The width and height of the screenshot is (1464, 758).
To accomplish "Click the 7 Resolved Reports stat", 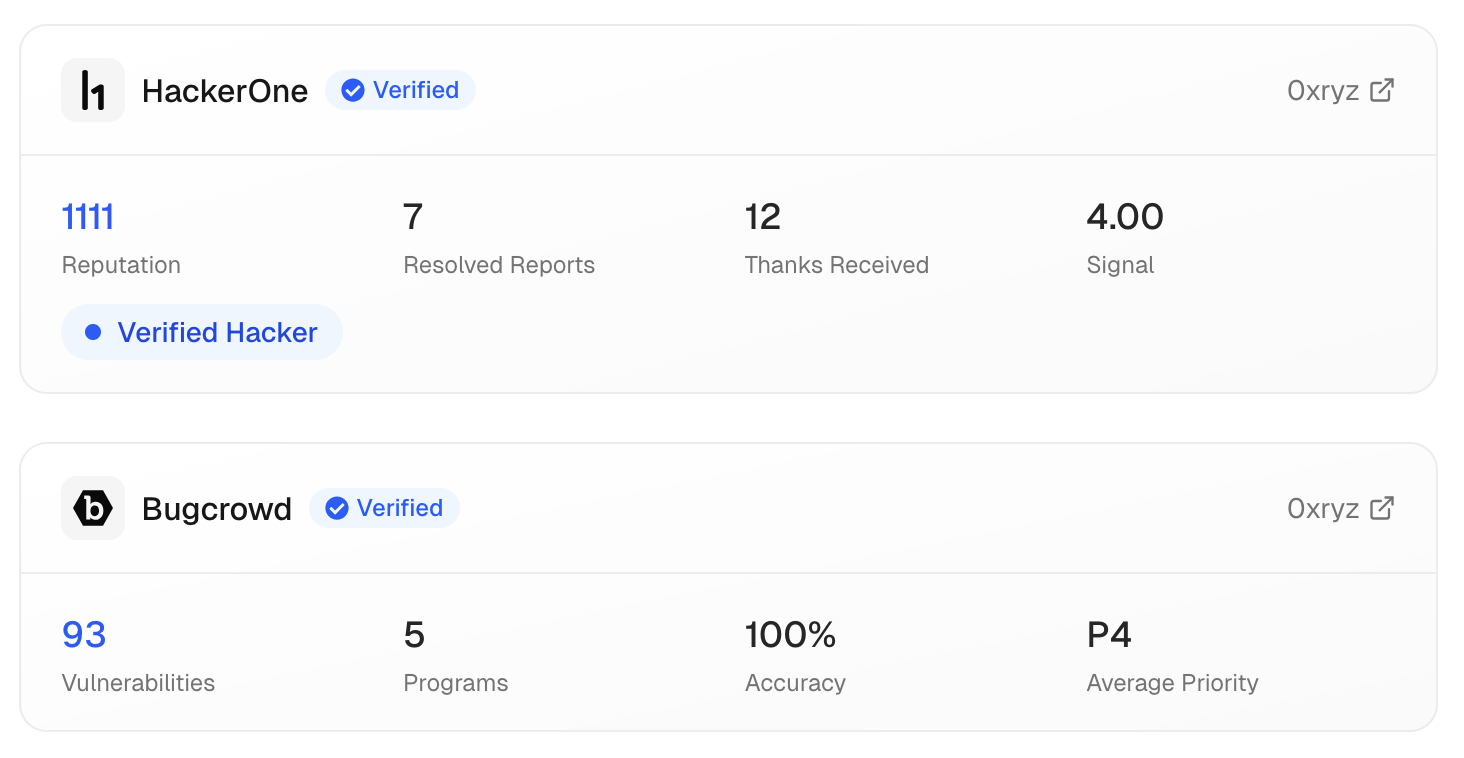I will coord(413,217).
